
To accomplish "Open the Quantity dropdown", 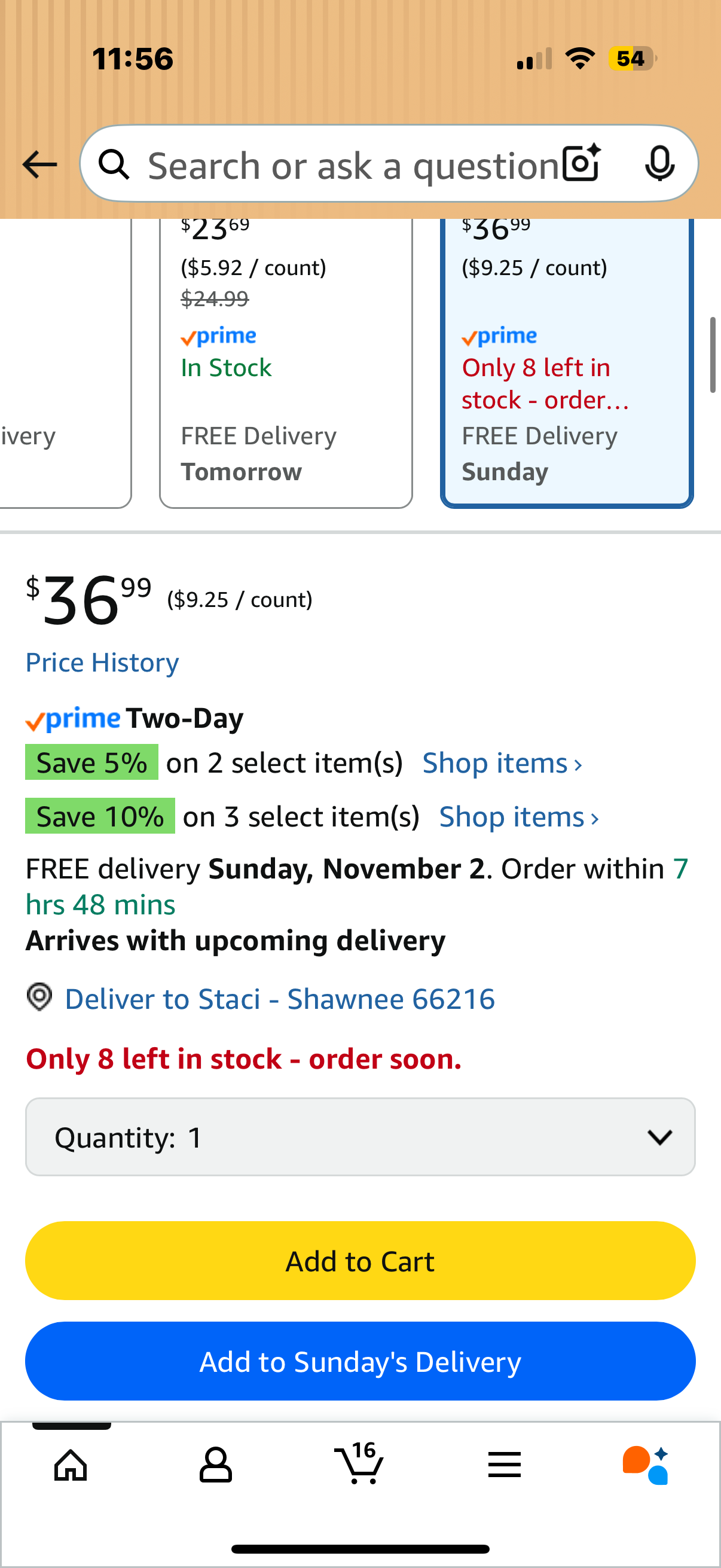I will (360, 1137).
